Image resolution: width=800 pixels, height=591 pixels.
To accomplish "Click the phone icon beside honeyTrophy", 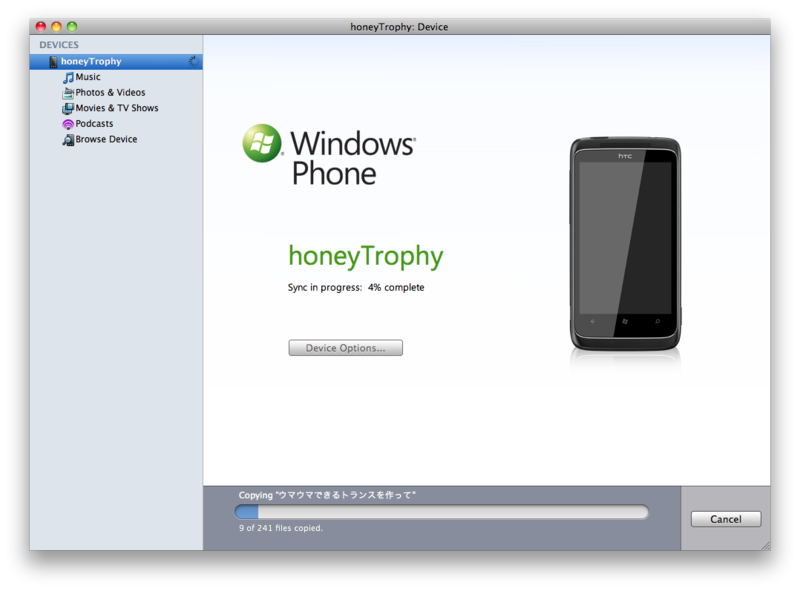I will click(x=53, y=62).
